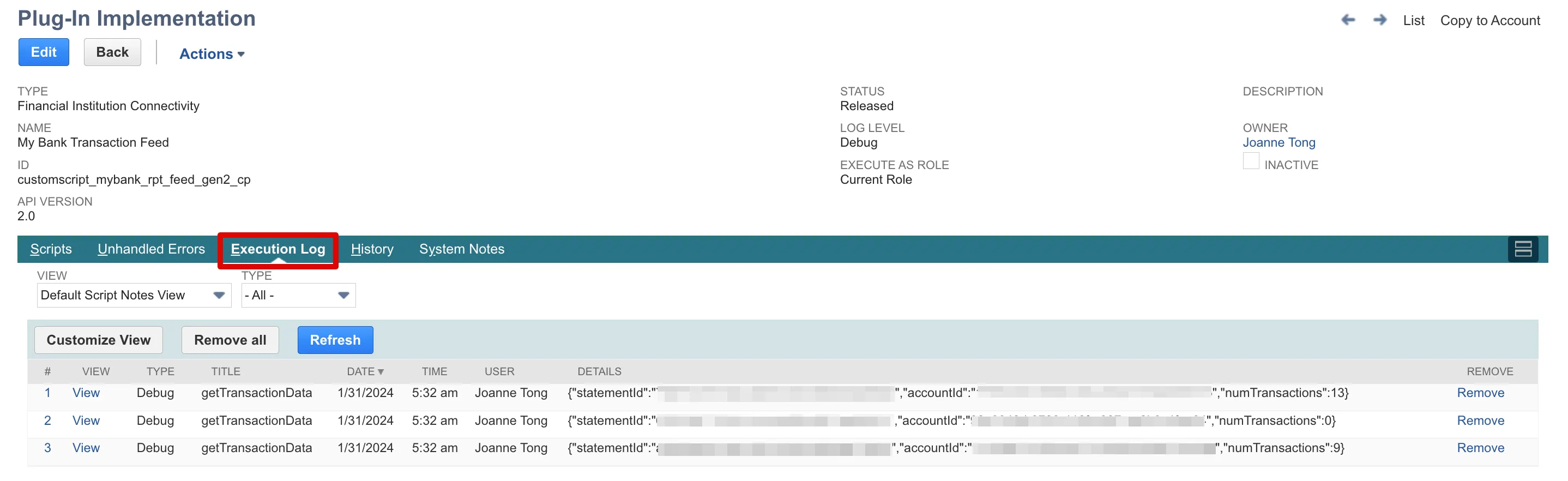Image resolution: width=1568 pixels, height=481 pixels.
Task: Open the View dropdown for script notes
Action: click(x=134, y=295)
